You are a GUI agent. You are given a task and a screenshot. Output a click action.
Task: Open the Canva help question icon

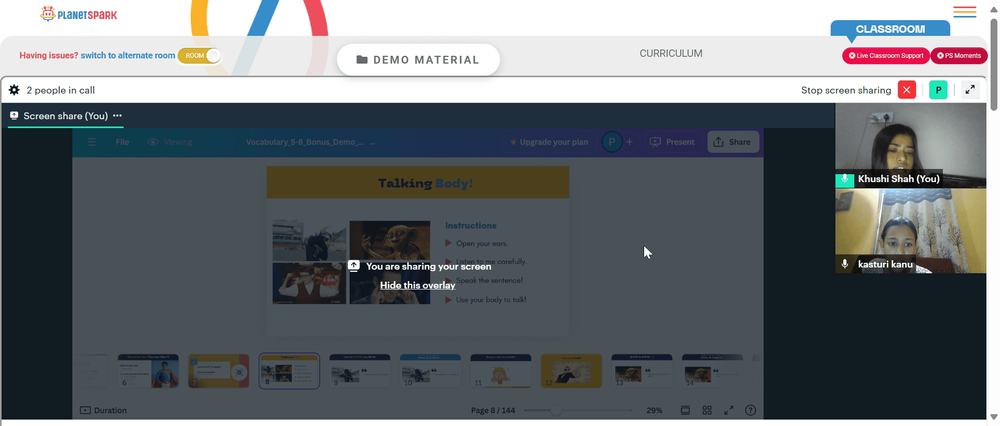[x=751, y=410]
